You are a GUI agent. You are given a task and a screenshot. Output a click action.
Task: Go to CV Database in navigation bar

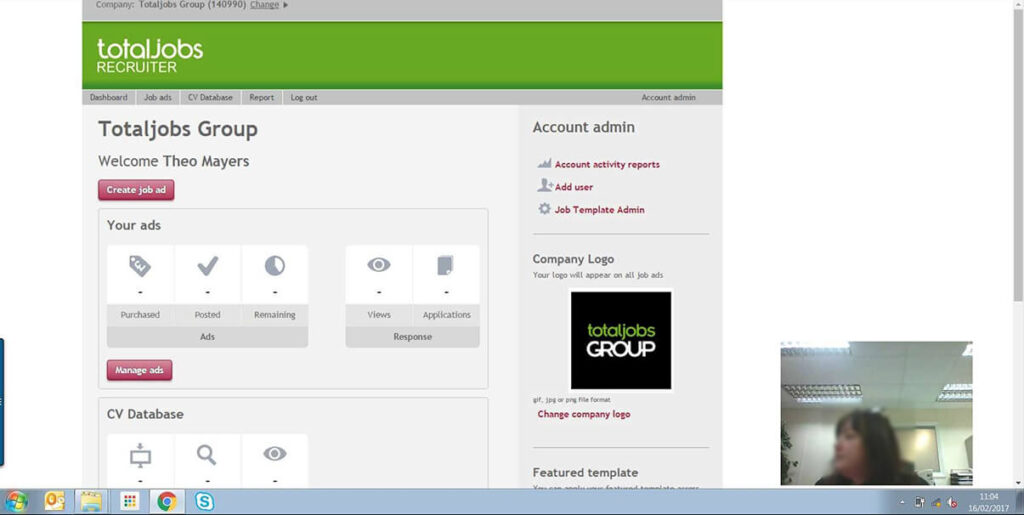click(210, 98)
